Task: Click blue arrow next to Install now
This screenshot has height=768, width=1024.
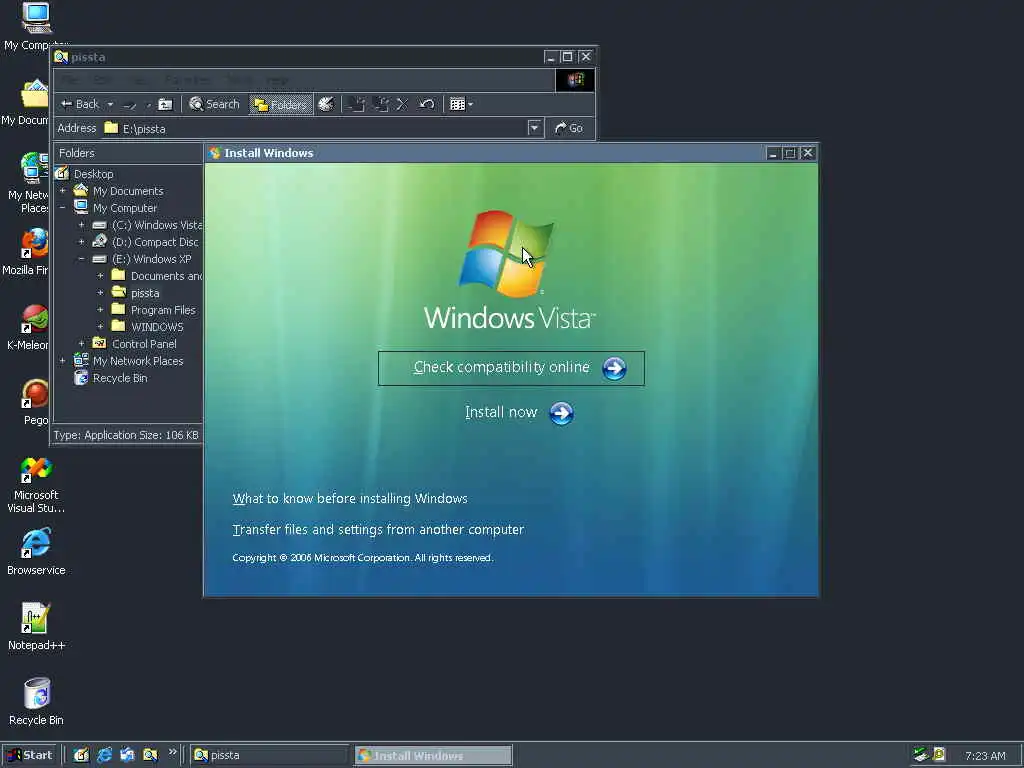Action: (561, 413)
